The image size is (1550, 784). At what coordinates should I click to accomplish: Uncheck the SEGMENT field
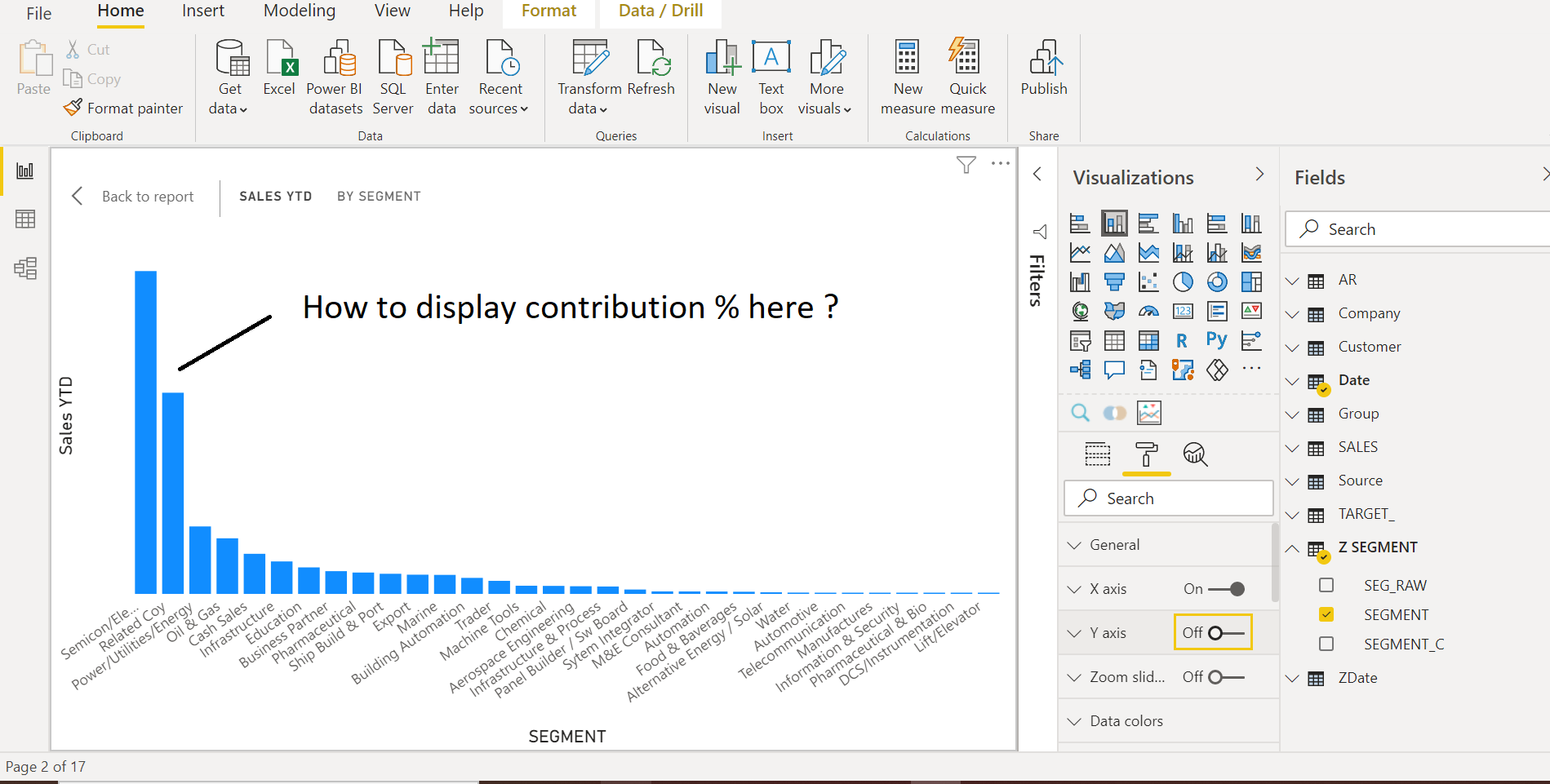pyautogui.click(x=1326, y=614)
